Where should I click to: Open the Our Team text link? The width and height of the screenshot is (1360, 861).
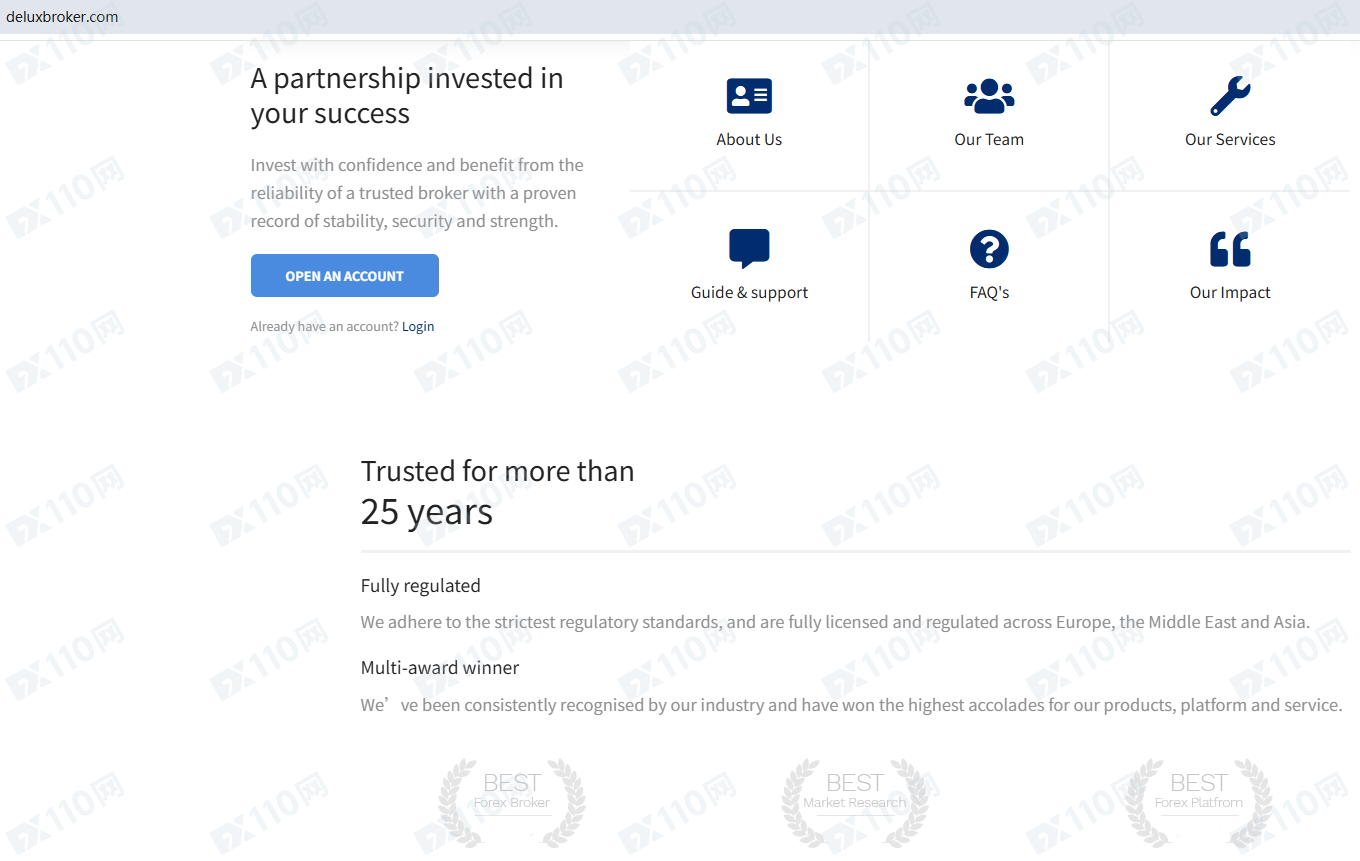[x=989, y=140]
